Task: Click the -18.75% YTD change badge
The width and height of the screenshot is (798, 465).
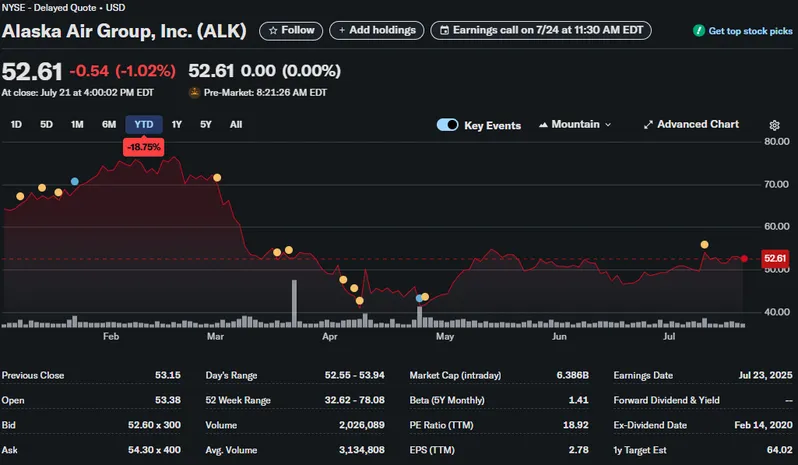Action: [144, 148]
